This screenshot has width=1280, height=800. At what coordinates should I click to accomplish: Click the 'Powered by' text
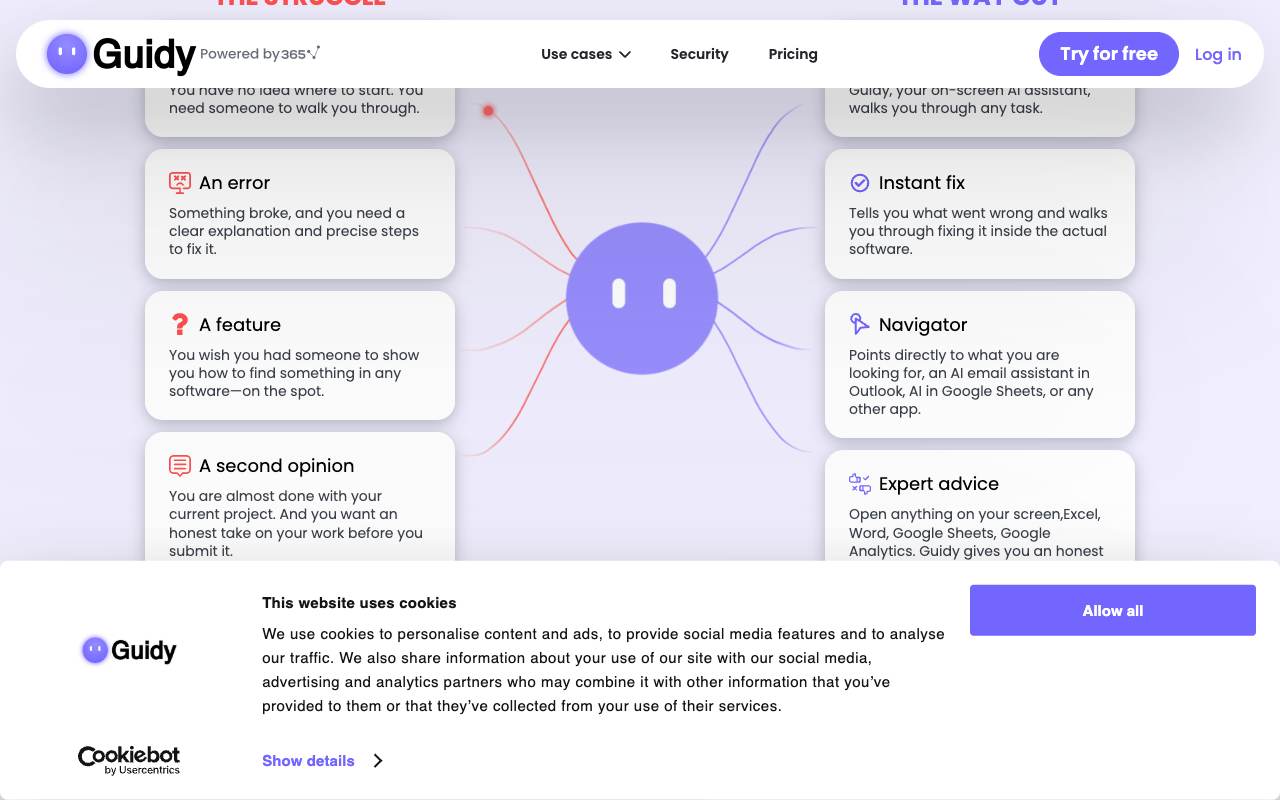tap(240, 54)
